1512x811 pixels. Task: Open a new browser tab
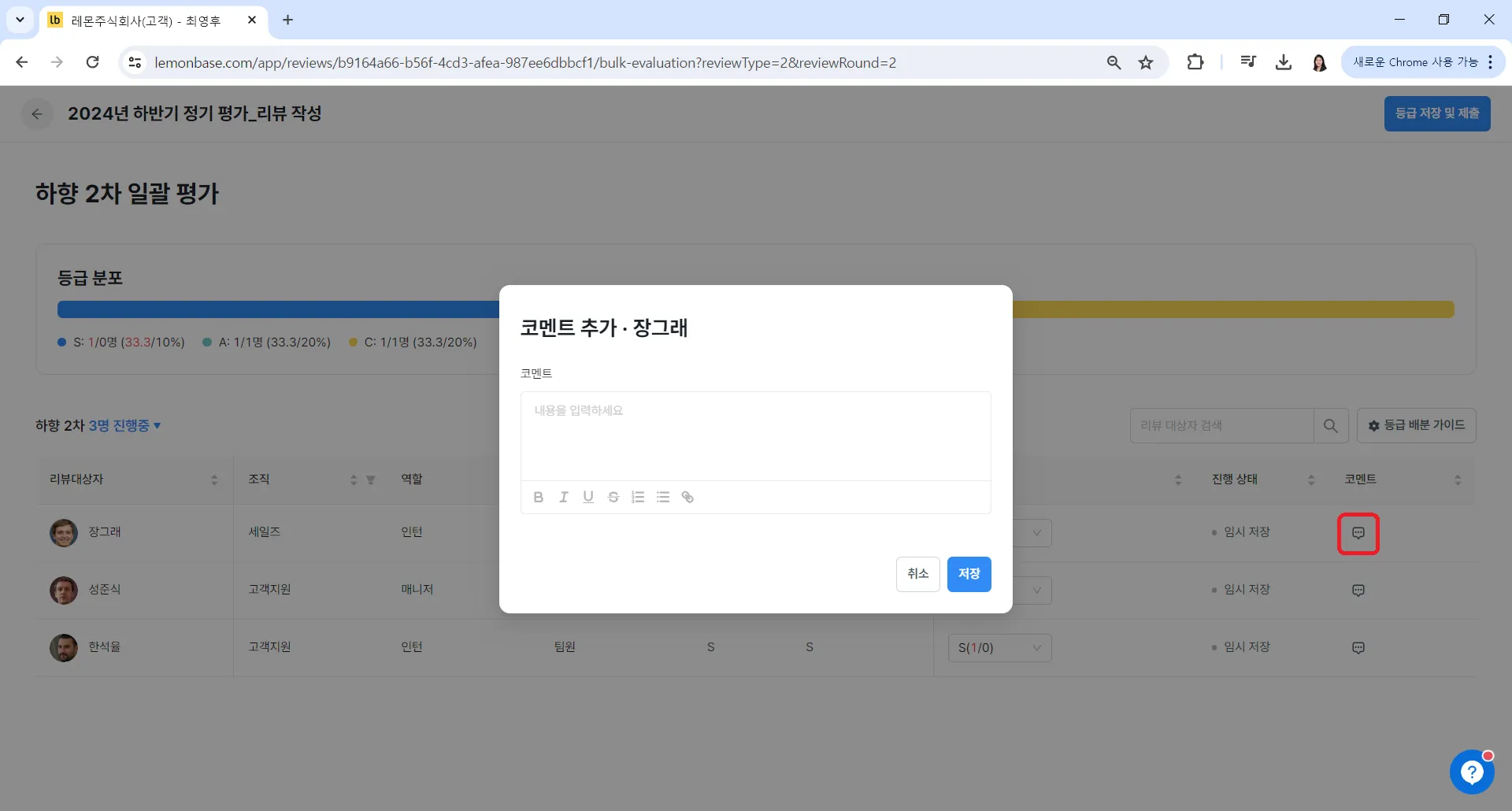[x=287, y=20]
